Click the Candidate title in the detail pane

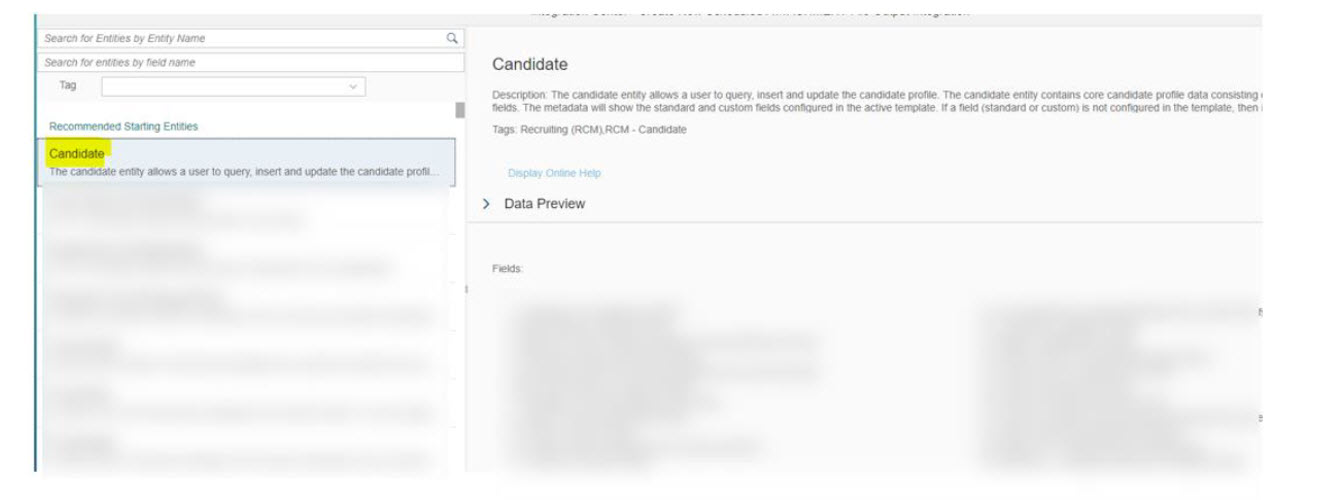(x=530, y=65)
